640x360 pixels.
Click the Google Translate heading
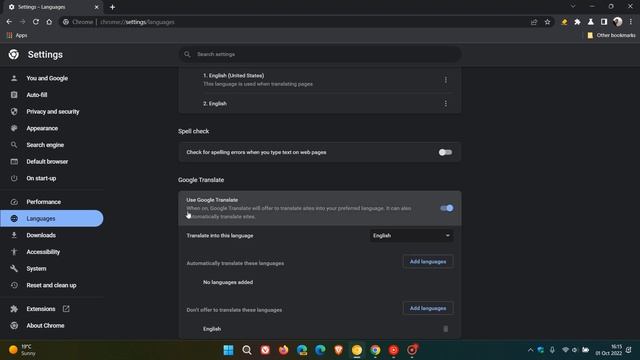pyautogui.click(x=201, y=180)
